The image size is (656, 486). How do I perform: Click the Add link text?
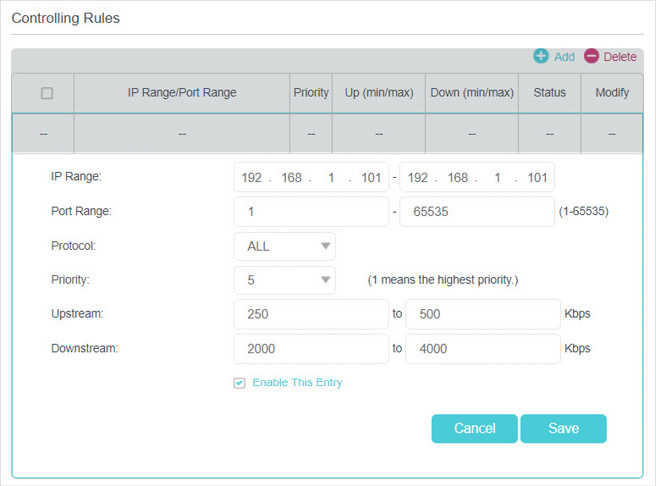(x=564, y=57)
